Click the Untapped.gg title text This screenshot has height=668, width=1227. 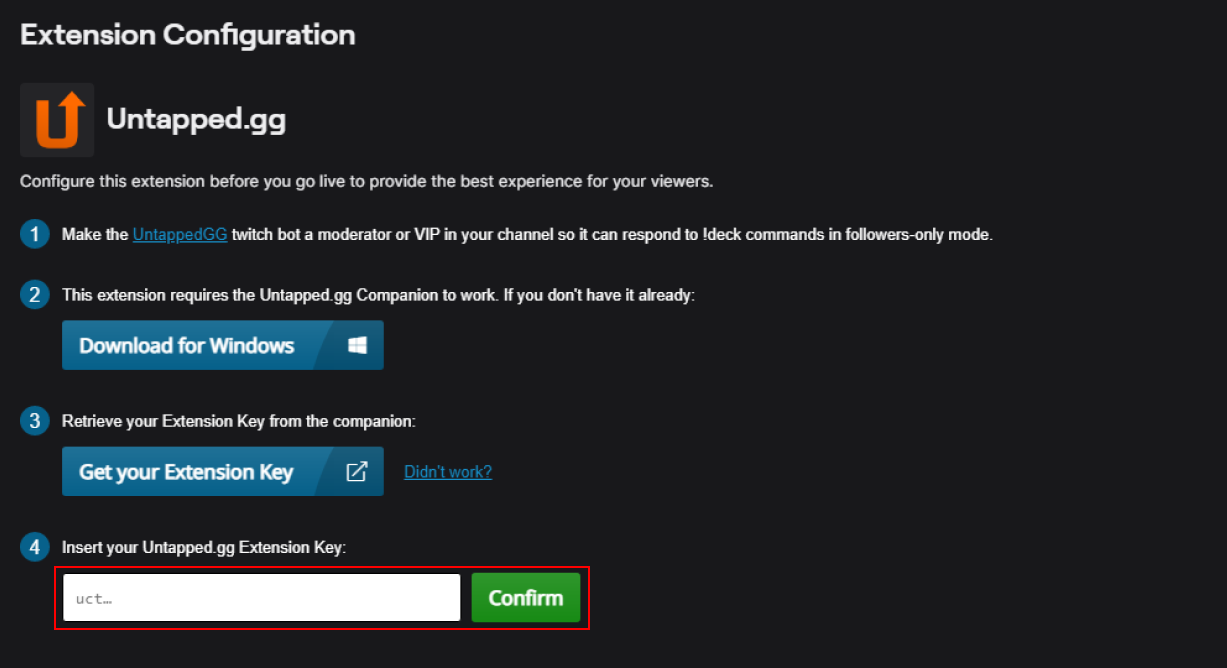point(196,120)
